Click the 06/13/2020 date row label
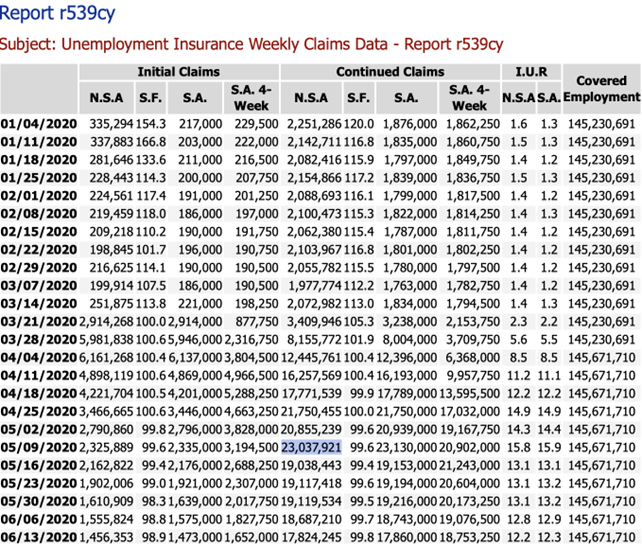Image resolution: width=642 pixels, height=544 pixels. coord(39,537)
